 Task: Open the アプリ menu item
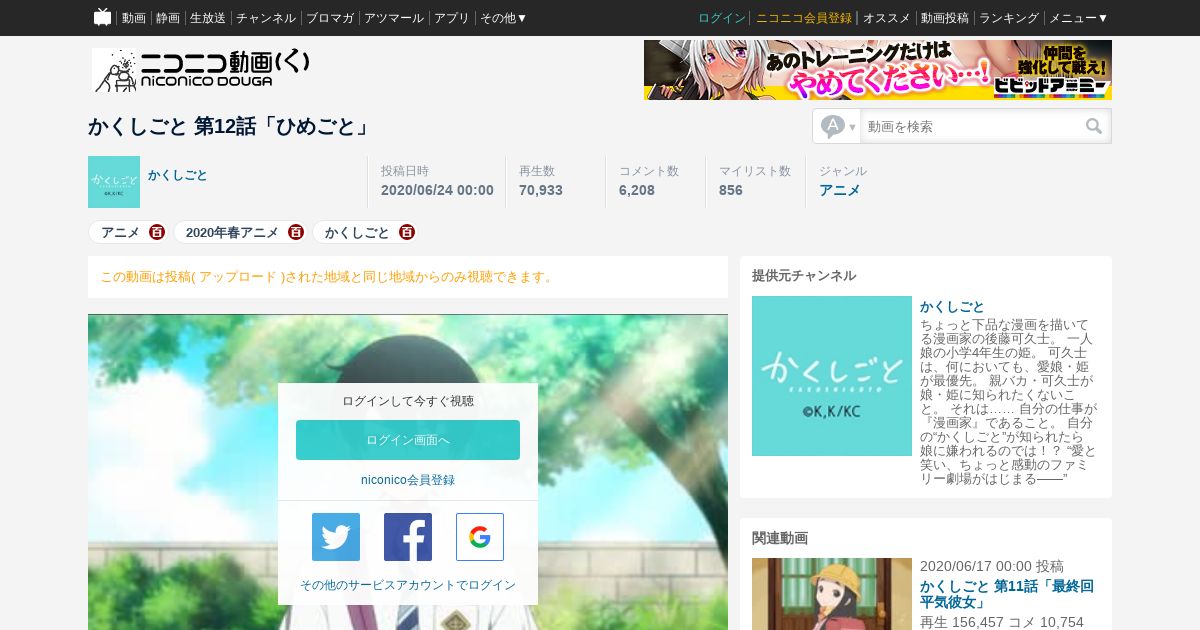click(452, 18)
